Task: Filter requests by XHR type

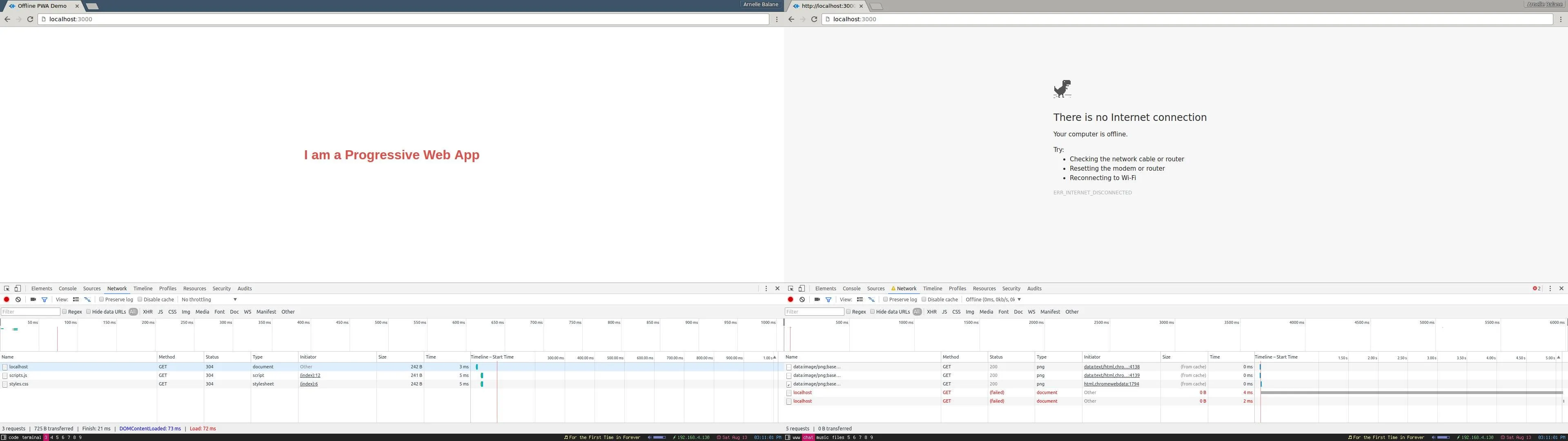Action: 148,311
